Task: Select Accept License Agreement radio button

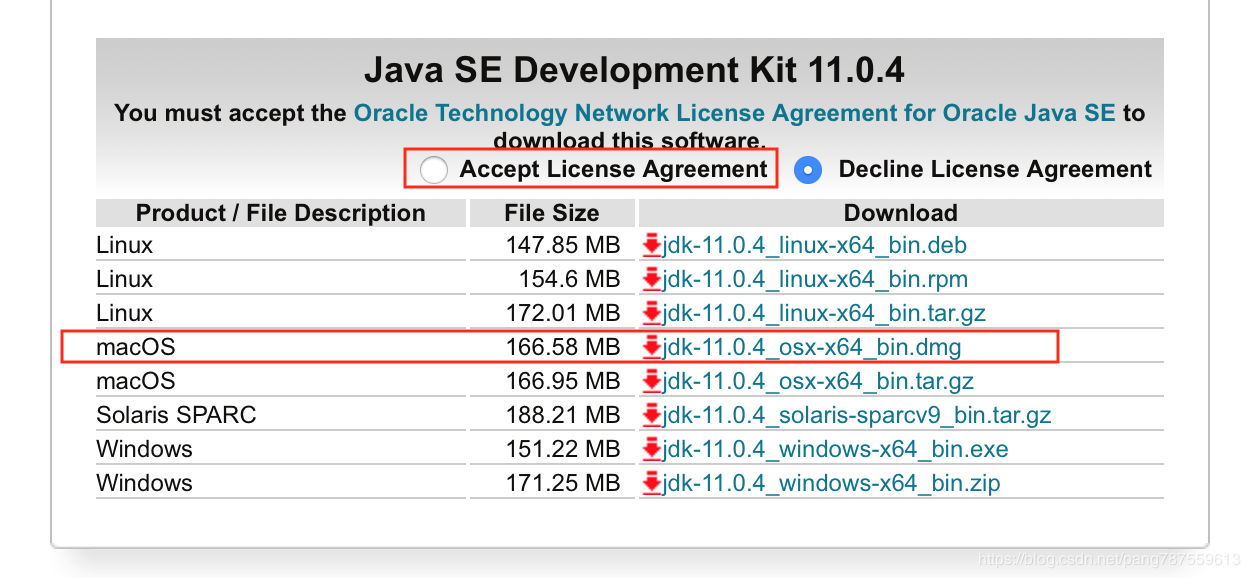Action: tap(434, 170)
